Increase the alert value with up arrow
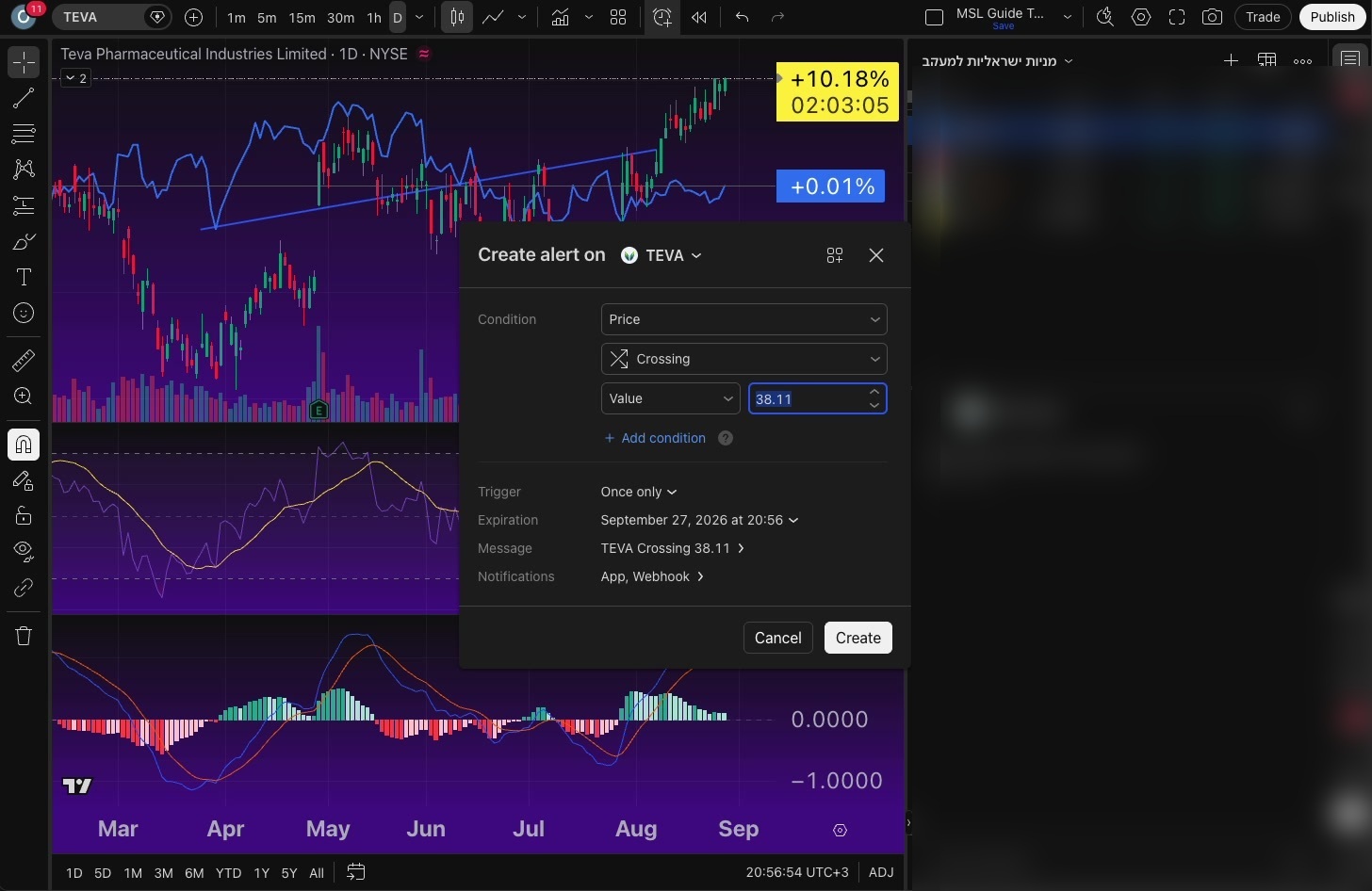The image size is (1372, 891). pyautogui.click(x=874, y=392)
